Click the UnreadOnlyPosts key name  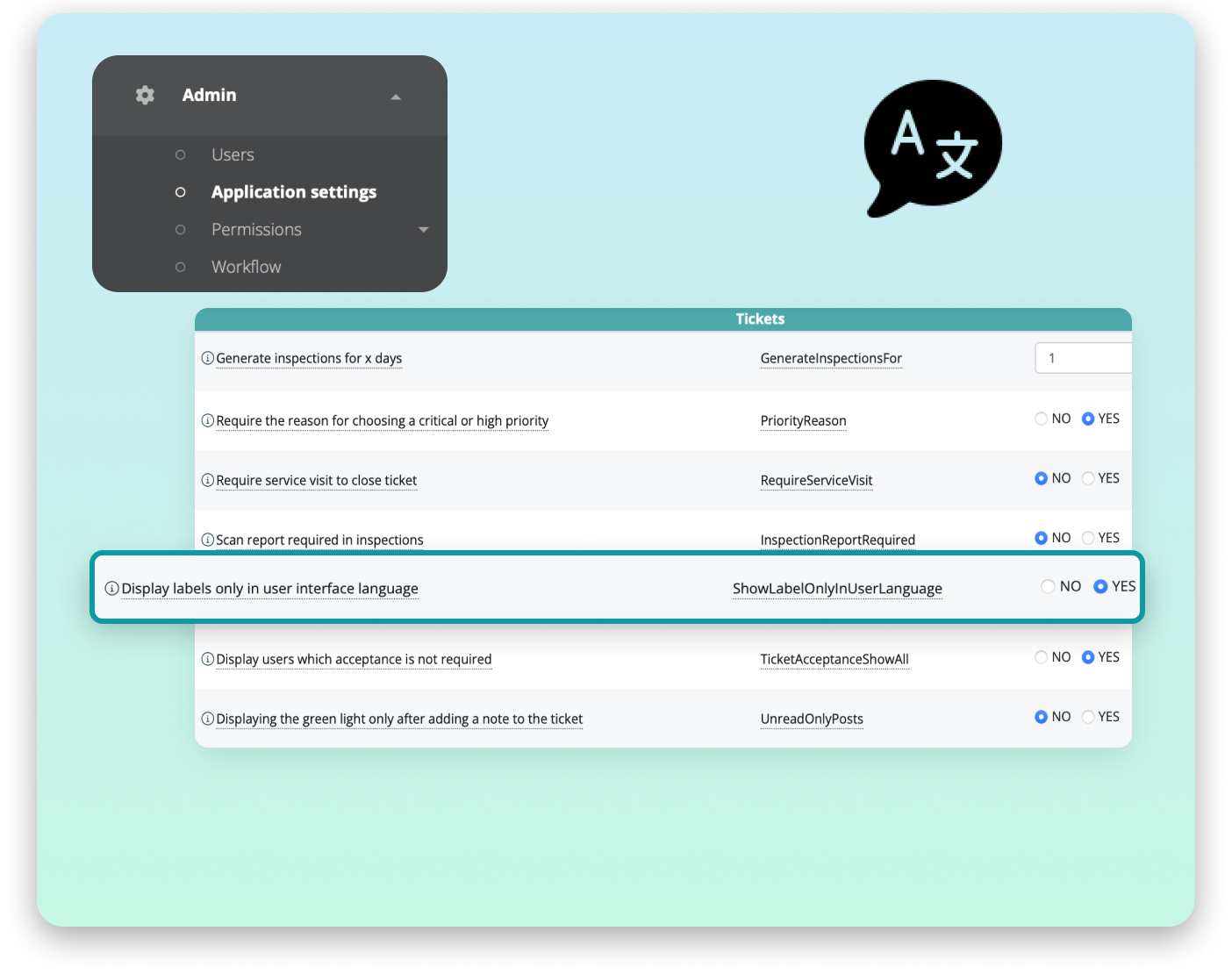pos(812,719)
